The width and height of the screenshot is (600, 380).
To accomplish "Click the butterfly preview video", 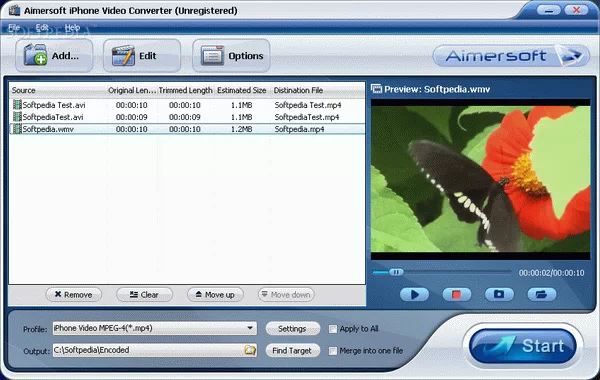I will tap(481, 179).
